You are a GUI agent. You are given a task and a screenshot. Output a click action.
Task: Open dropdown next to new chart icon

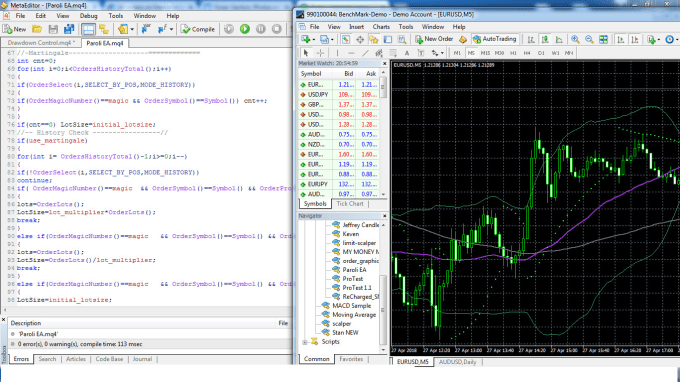(x=313, y=39)
